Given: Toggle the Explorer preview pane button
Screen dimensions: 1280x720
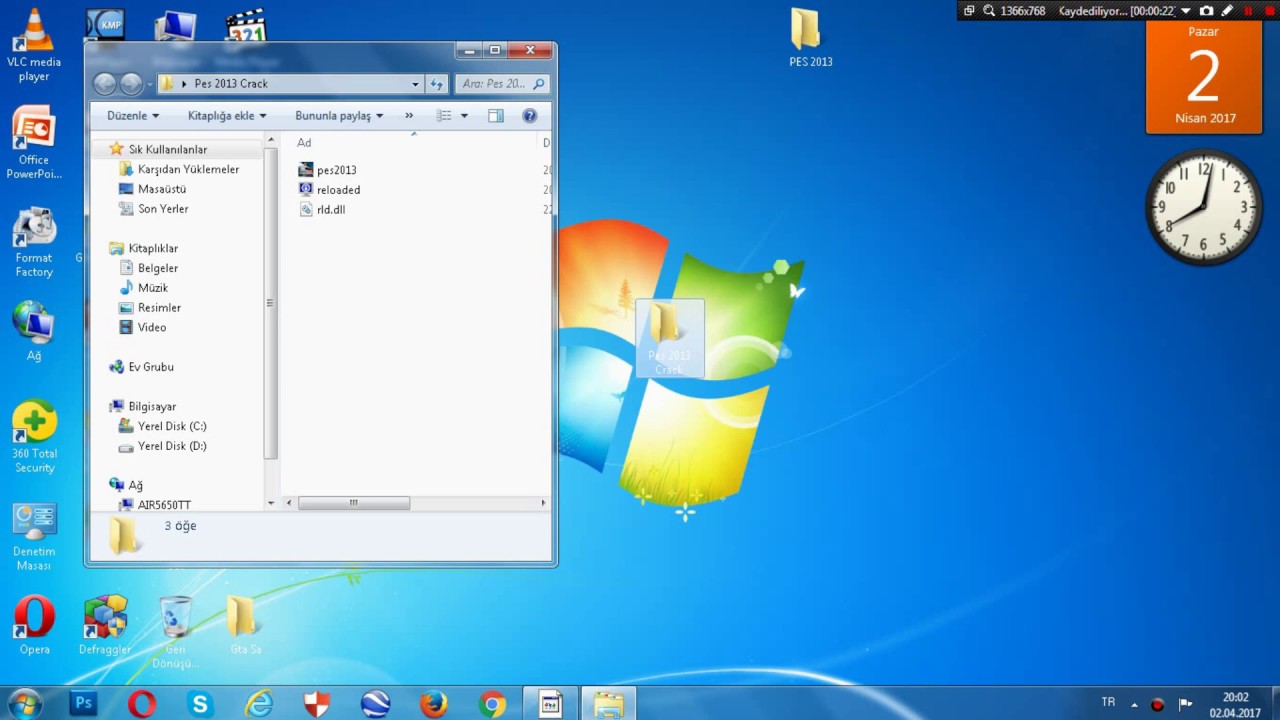Looking at the screenshot, I should (496, 116).
